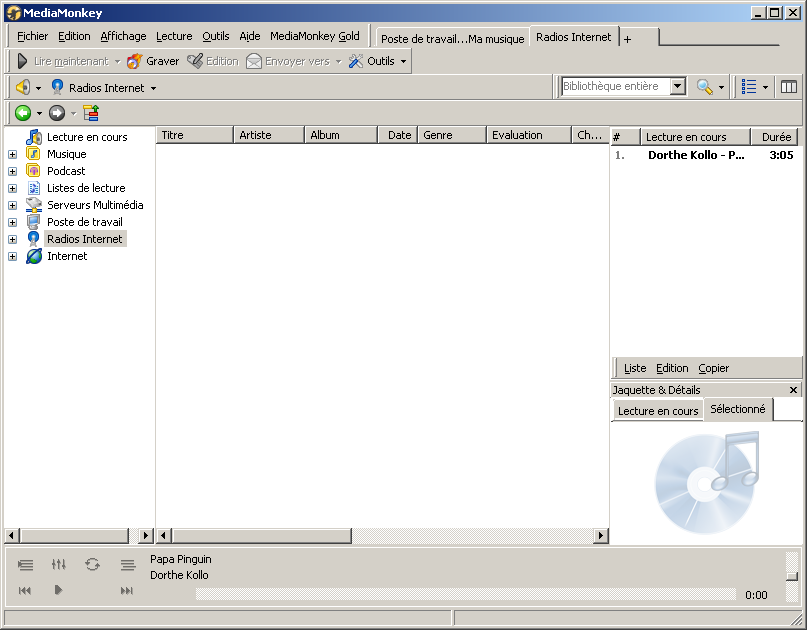The image size is (807, 630).
Task: Sort by the Artiste column header
Action: pos(269,135)
